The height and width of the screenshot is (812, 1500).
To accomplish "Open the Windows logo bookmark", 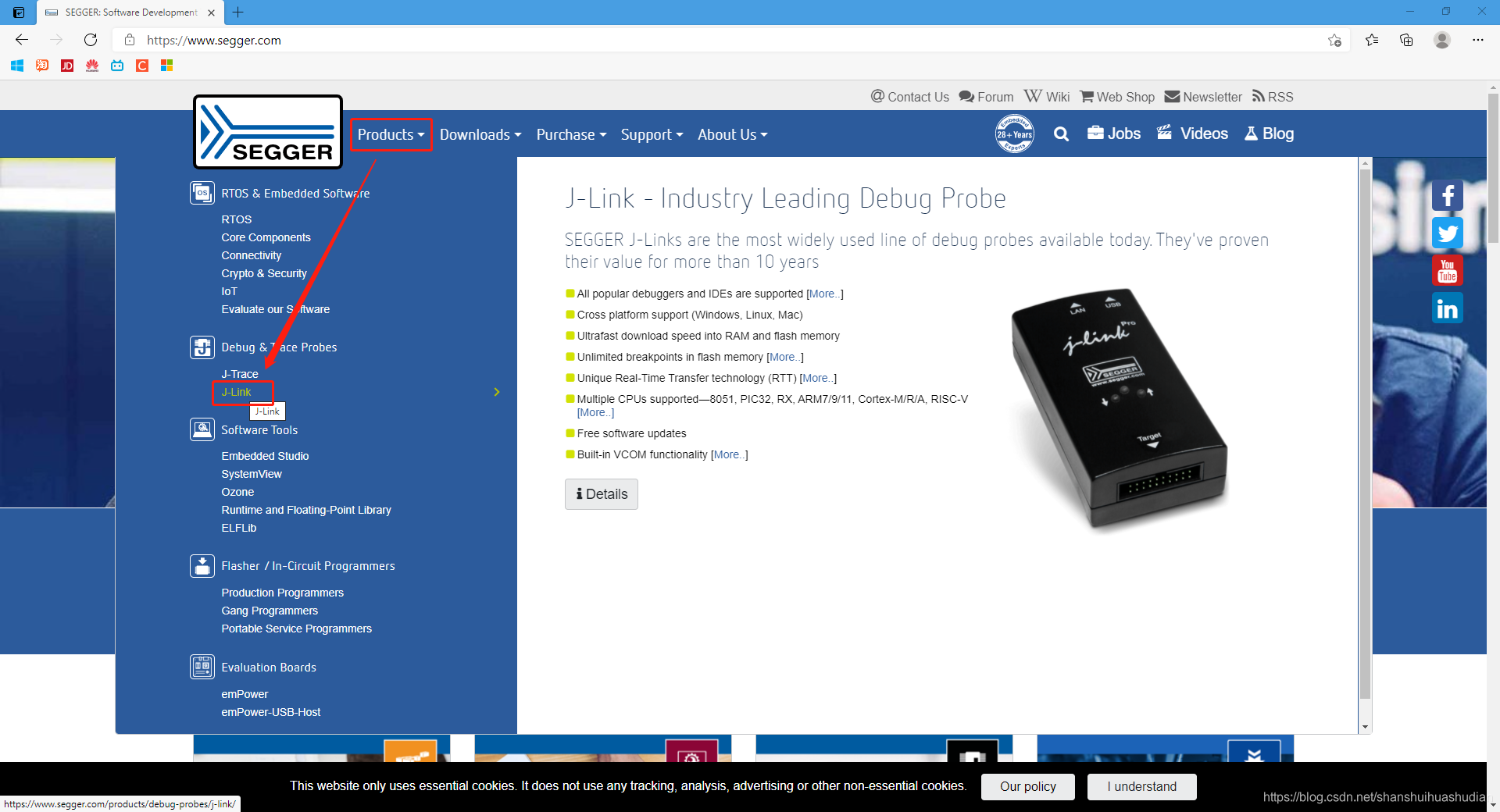I will point(17,66).
